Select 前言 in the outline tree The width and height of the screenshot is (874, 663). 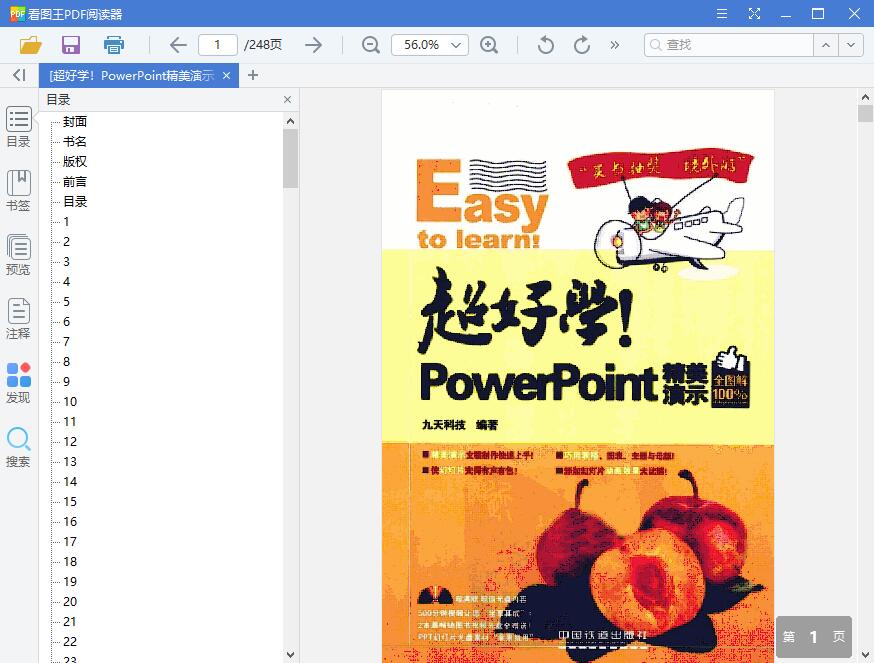(x=75, y=182)
